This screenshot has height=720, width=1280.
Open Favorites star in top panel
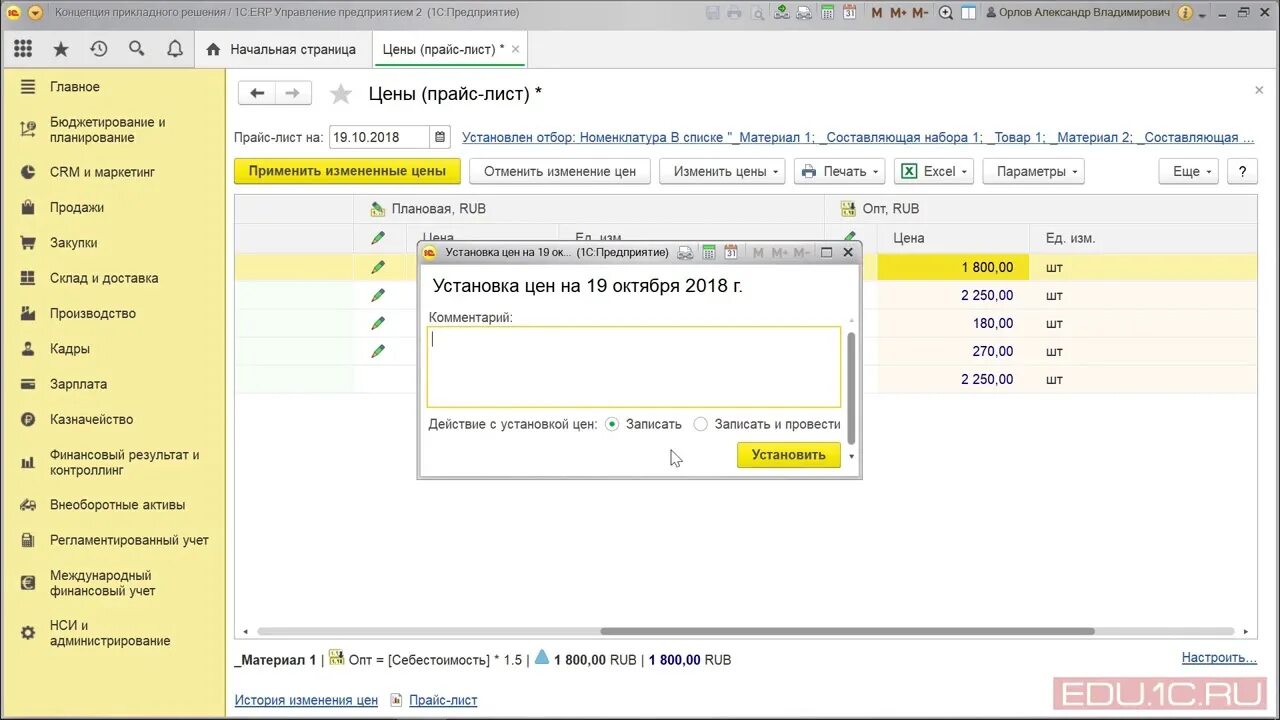(x=61, y=49)
